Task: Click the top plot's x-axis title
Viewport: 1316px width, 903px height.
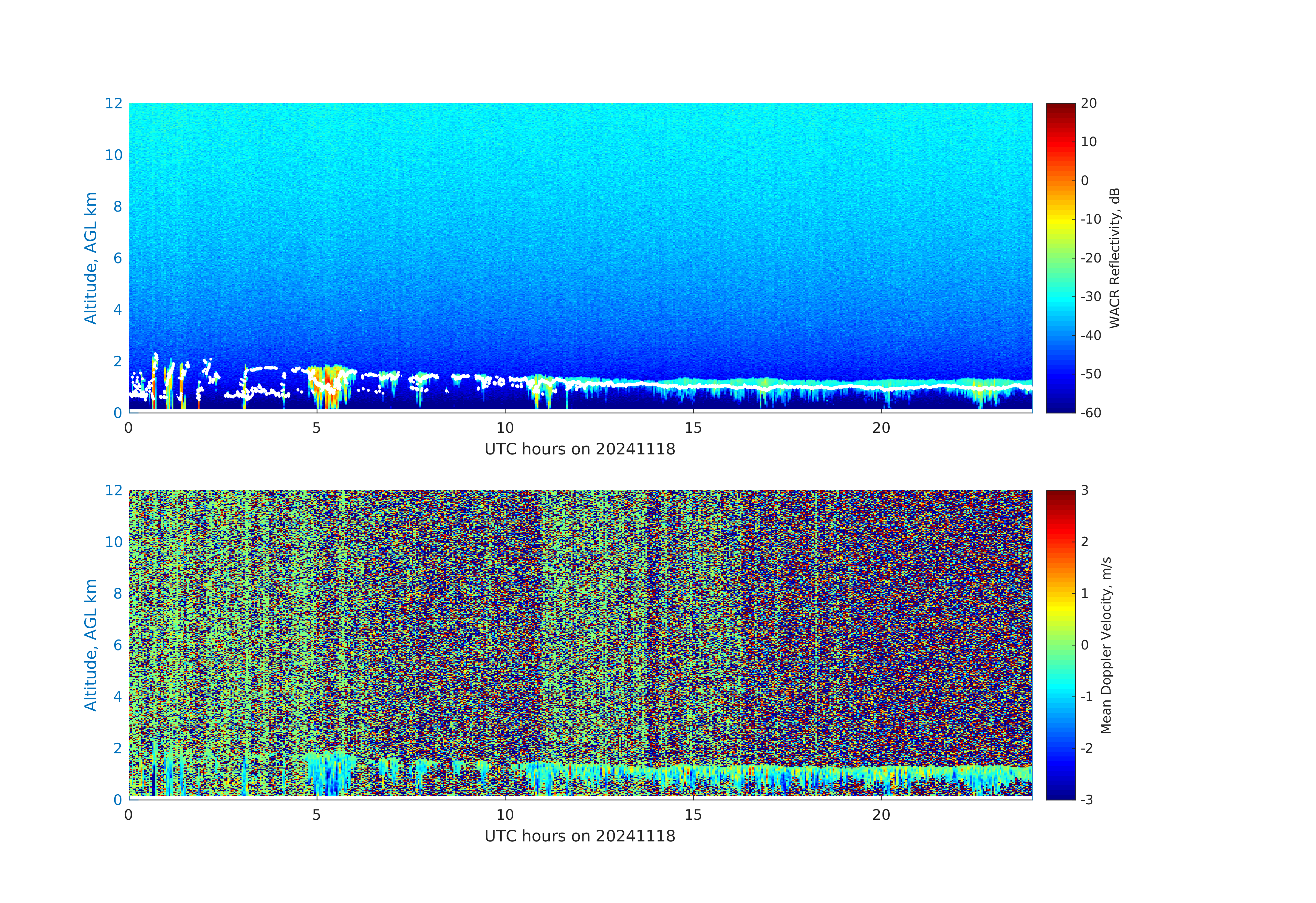Action: 580,449
